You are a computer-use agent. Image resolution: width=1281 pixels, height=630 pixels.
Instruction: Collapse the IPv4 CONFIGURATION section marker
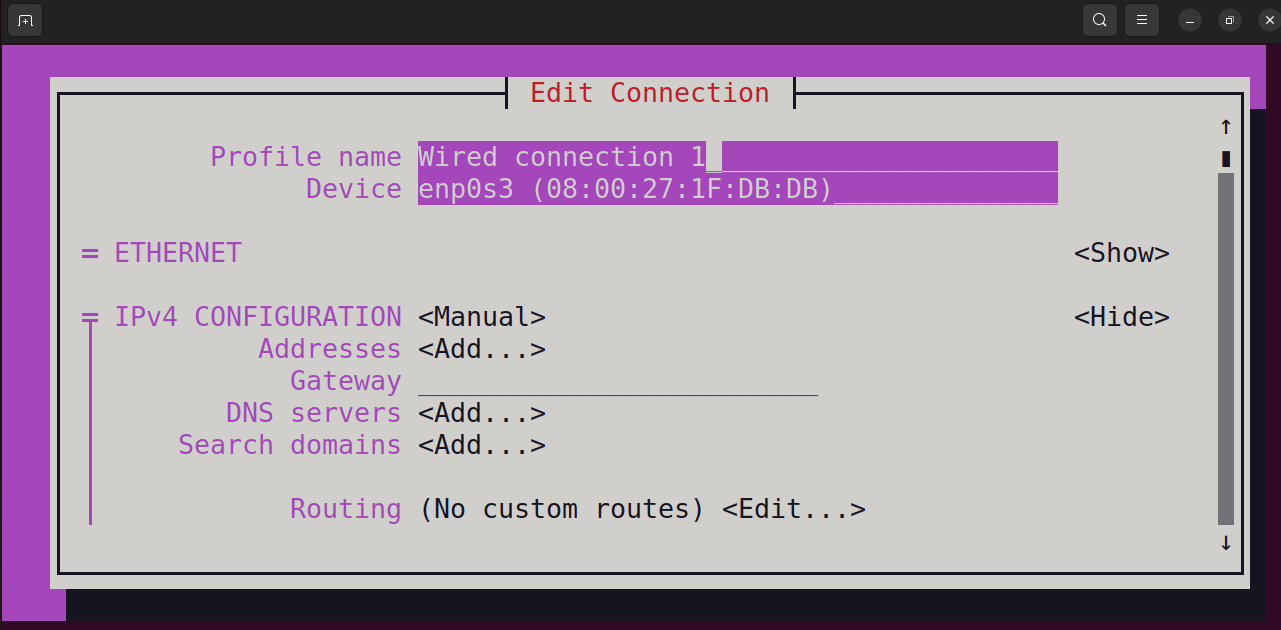90,317
